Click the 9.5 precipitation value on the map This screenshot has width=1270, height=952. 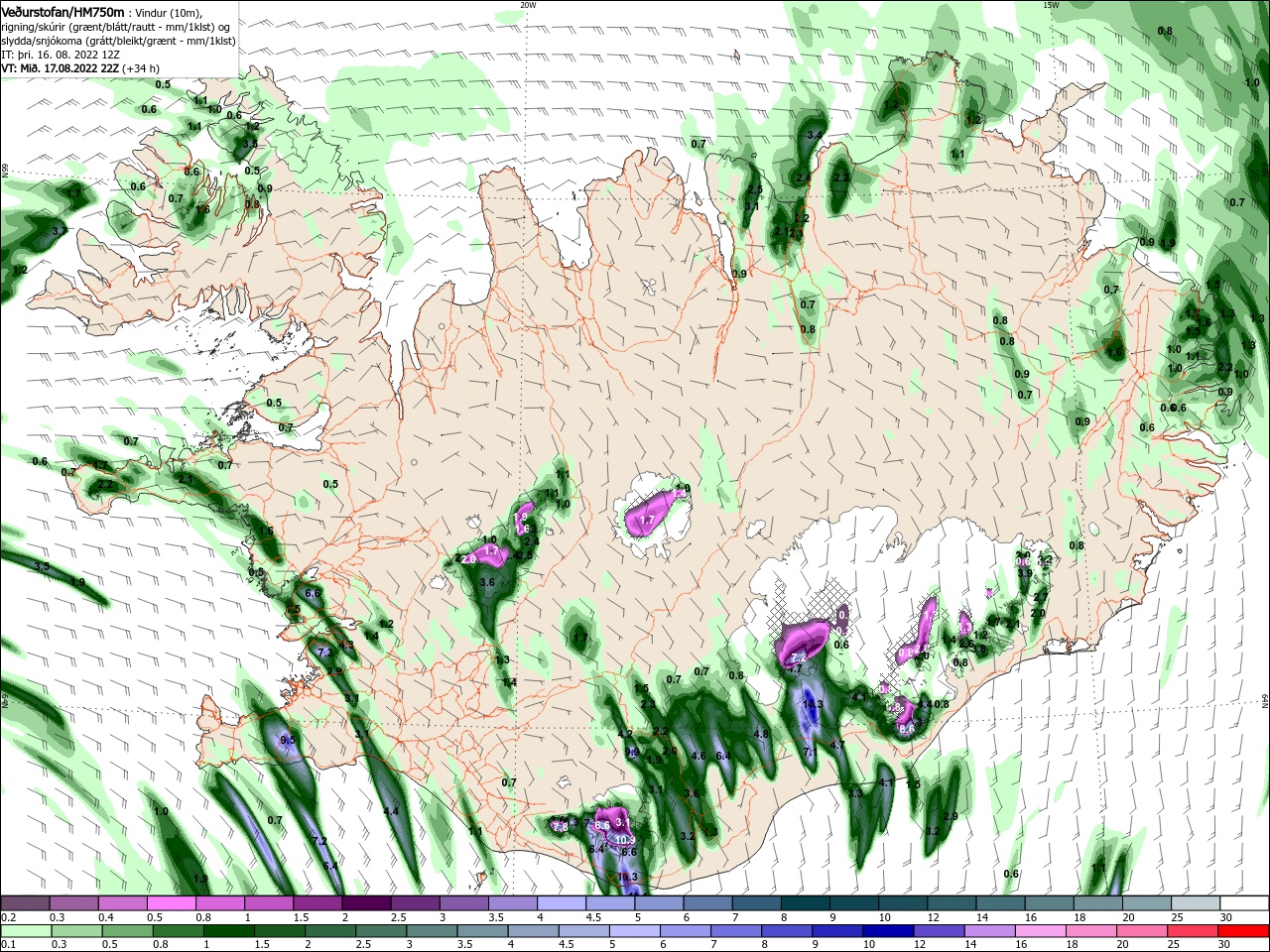(288, 740)
